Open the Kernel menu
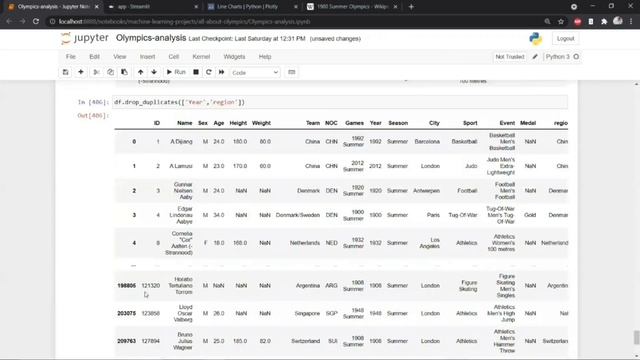The width and height of the screenshot is (640, 360). point(201,57)
